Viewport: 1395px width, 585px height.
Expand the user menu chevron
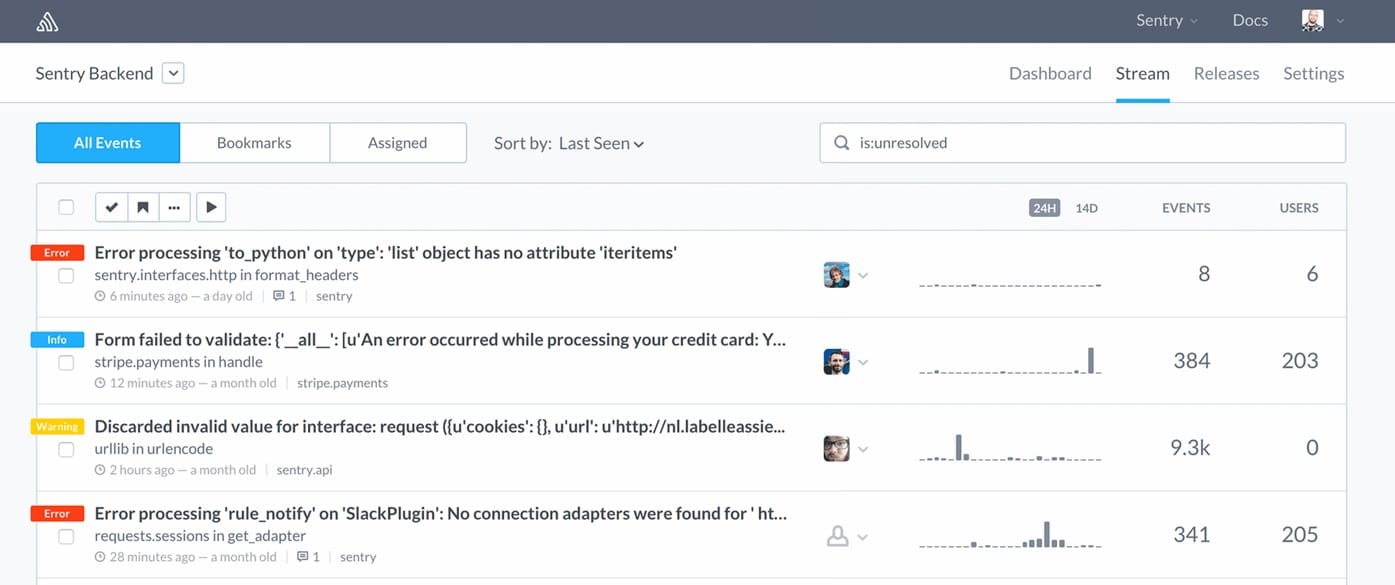pos(1340,21)
